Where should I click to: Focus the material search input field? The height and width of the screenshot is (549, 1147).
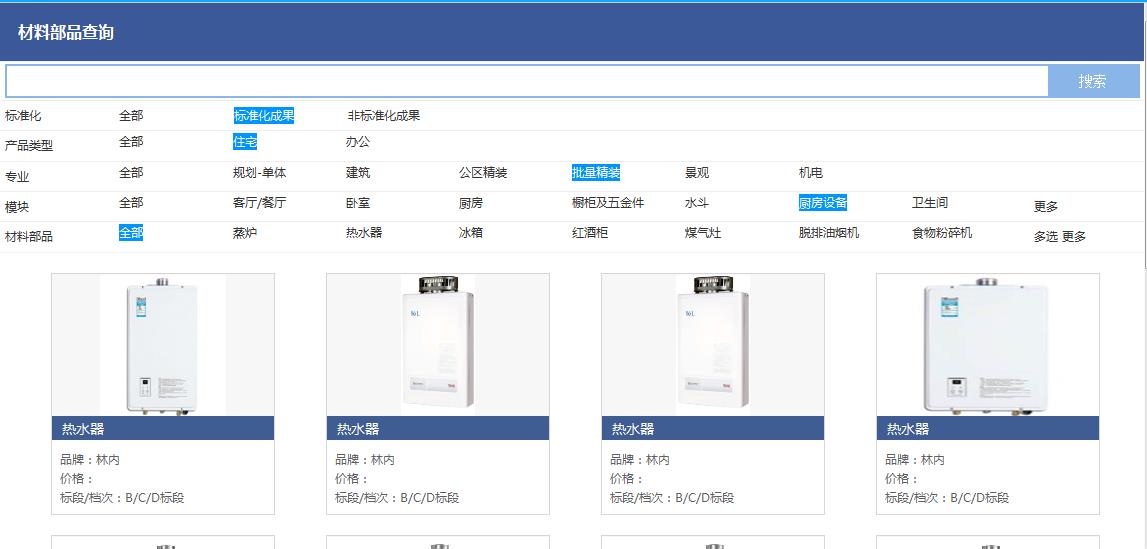click(x=526, y=82)
